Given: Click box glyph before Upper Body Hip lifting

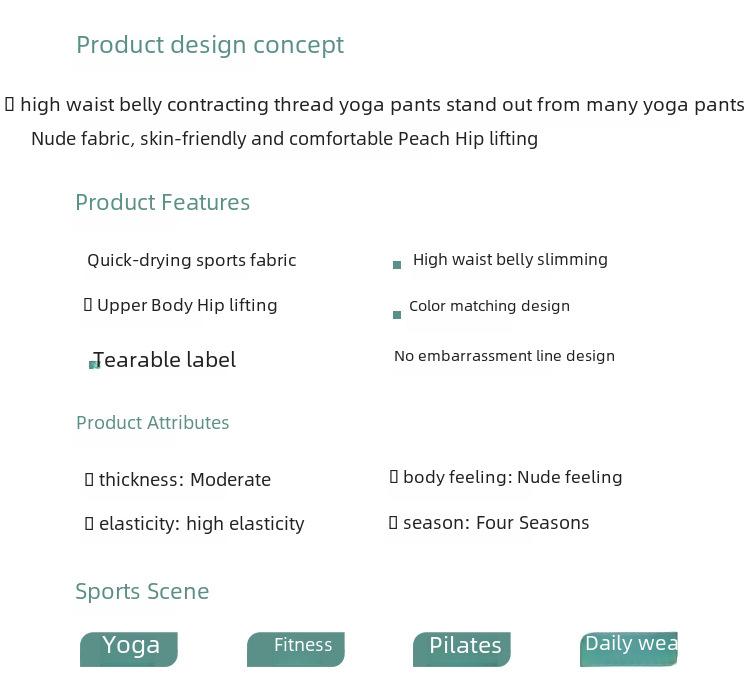Looking at the screenshot, I should pos(88,304).
